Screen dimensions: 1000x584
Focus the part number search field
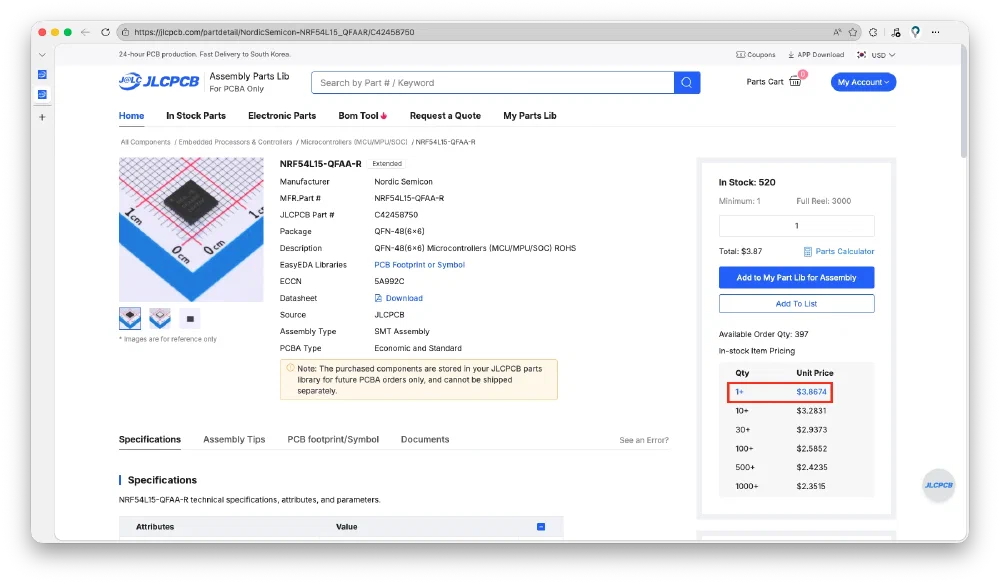pyautogui.click(x=492, y=82)
